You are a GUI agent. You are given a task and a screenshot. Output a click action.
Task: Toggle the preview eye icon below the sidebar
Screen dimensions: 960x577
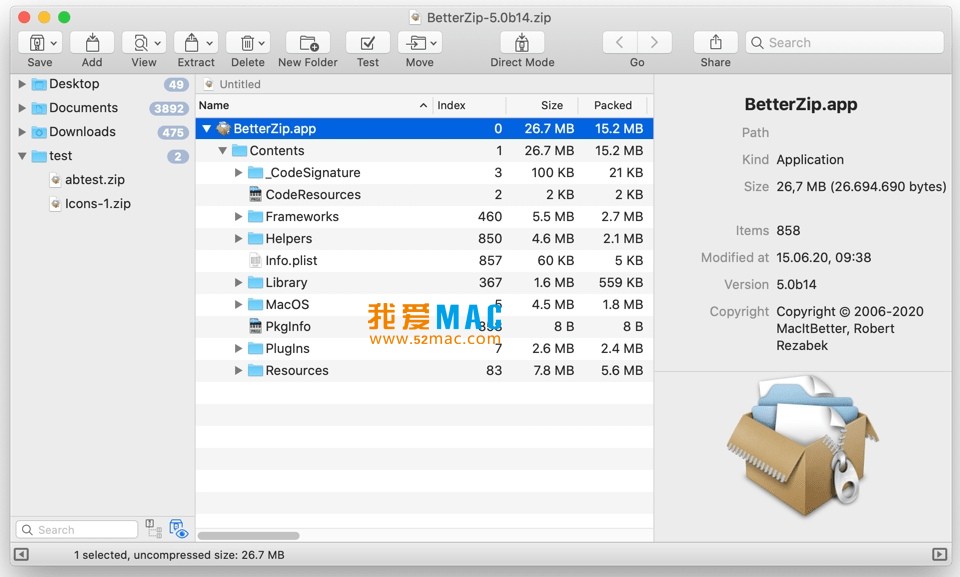coord(178,529)
